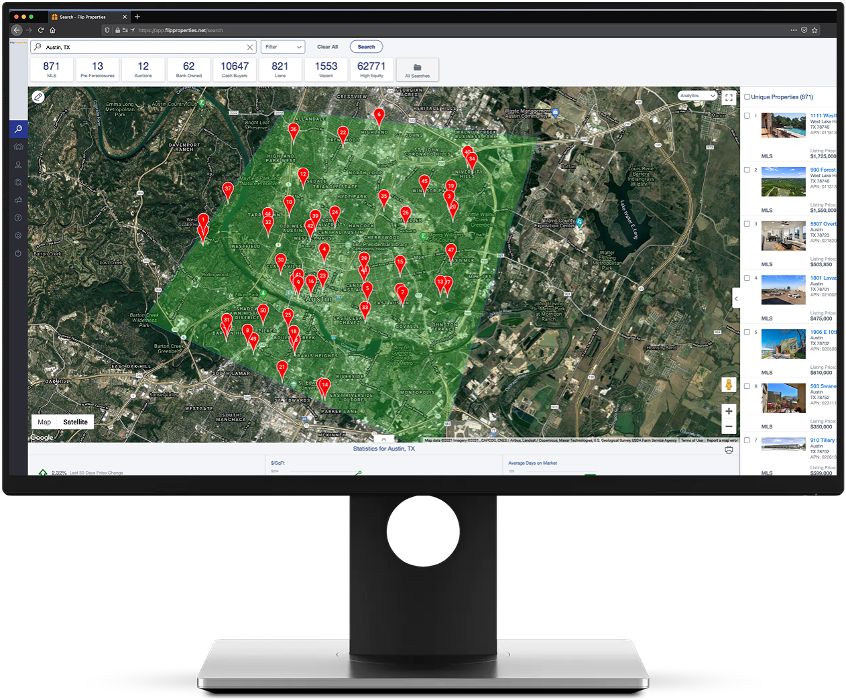The height and width of the screenshot is (700, 846).
Task: Open the interior photo for property 3
Action: coord(783,236)
